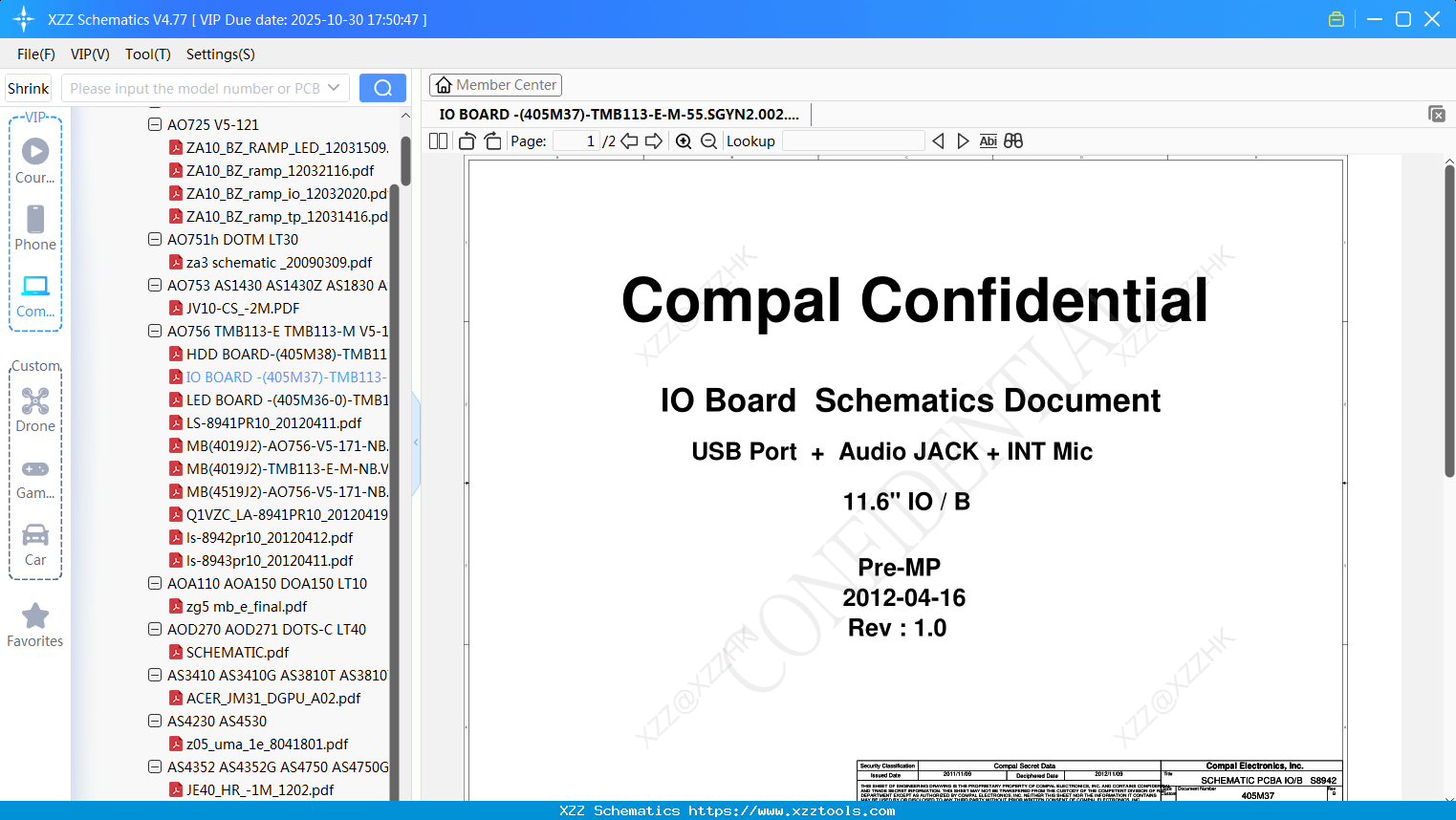1456x820 pixels.
Task: Toggle the two-page layout view icon
Action: pyautogui.click(x=438, y=140)
